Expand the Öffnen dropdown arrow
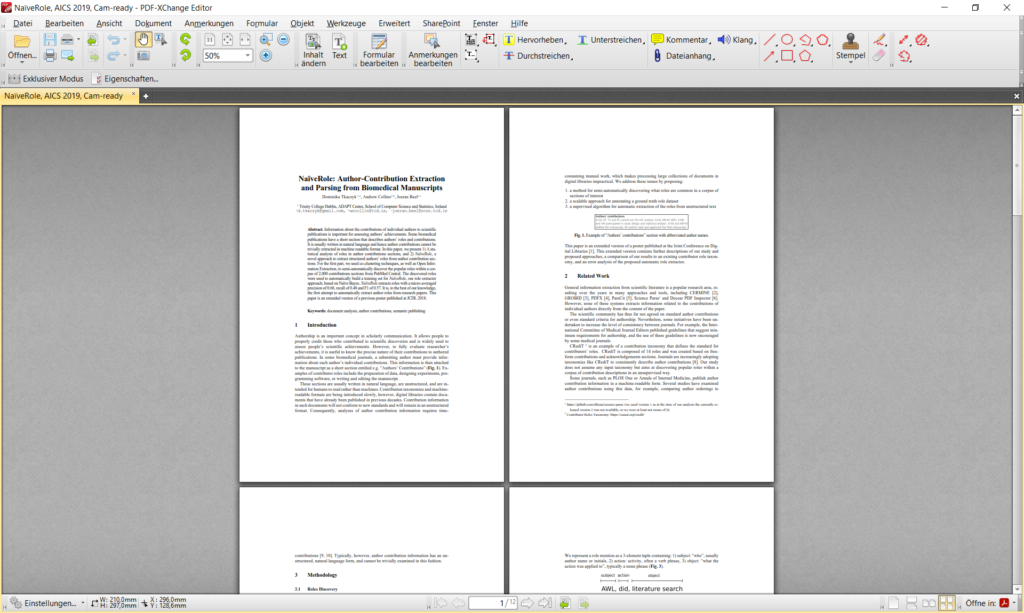1024x613 pixels. coord(22,63)
